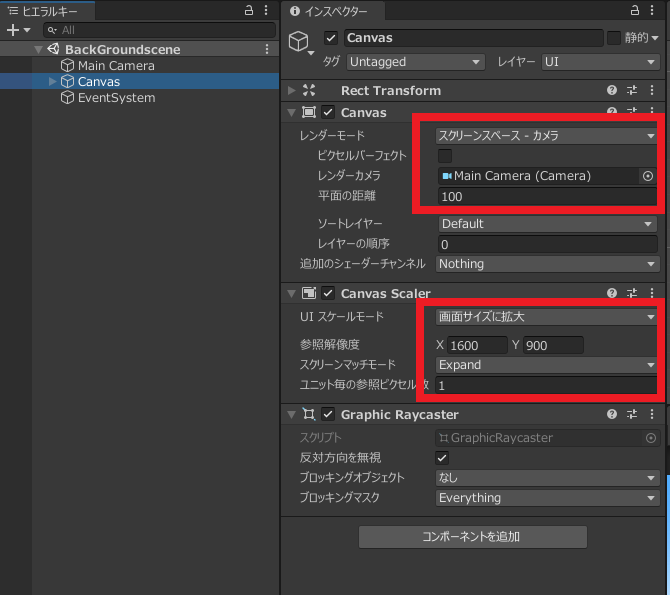The image size is (670, 595).
Task: Open Canvas Scaler preset settings
Action: [632, 293]
